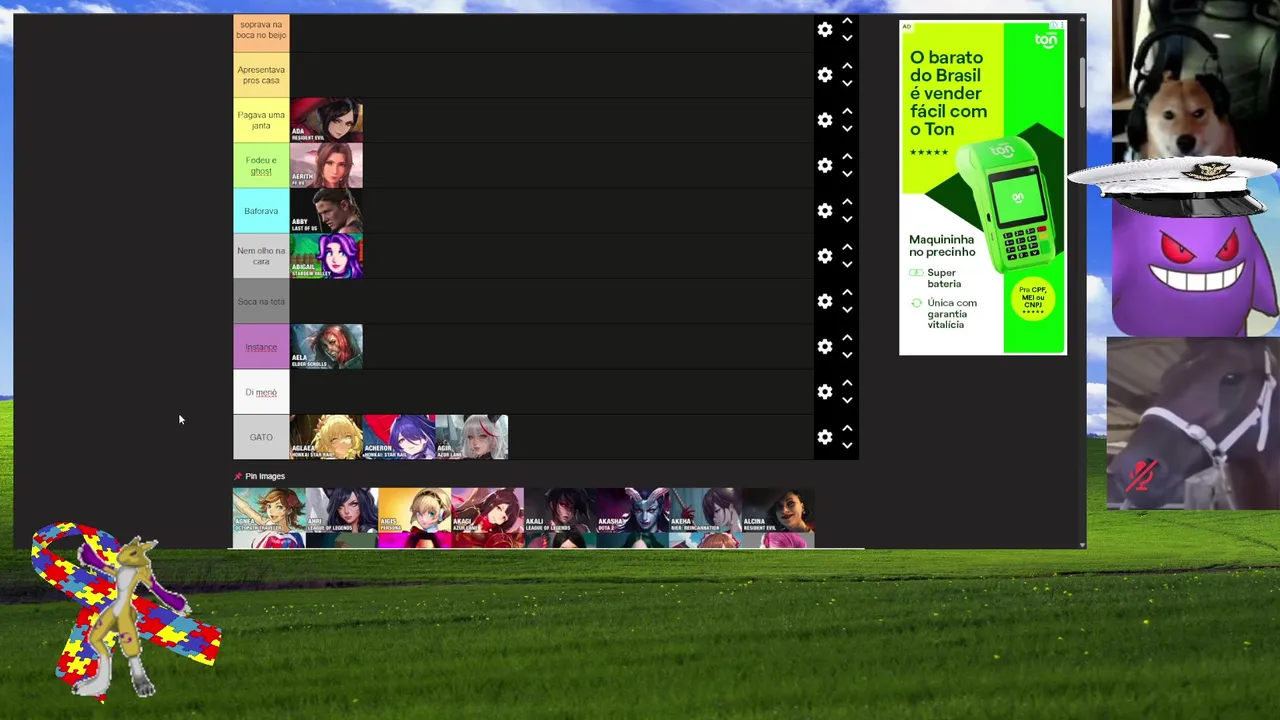Move 'Baforava' row down
The width and height of the screenshot is (1280, 720).
[847, 220]
